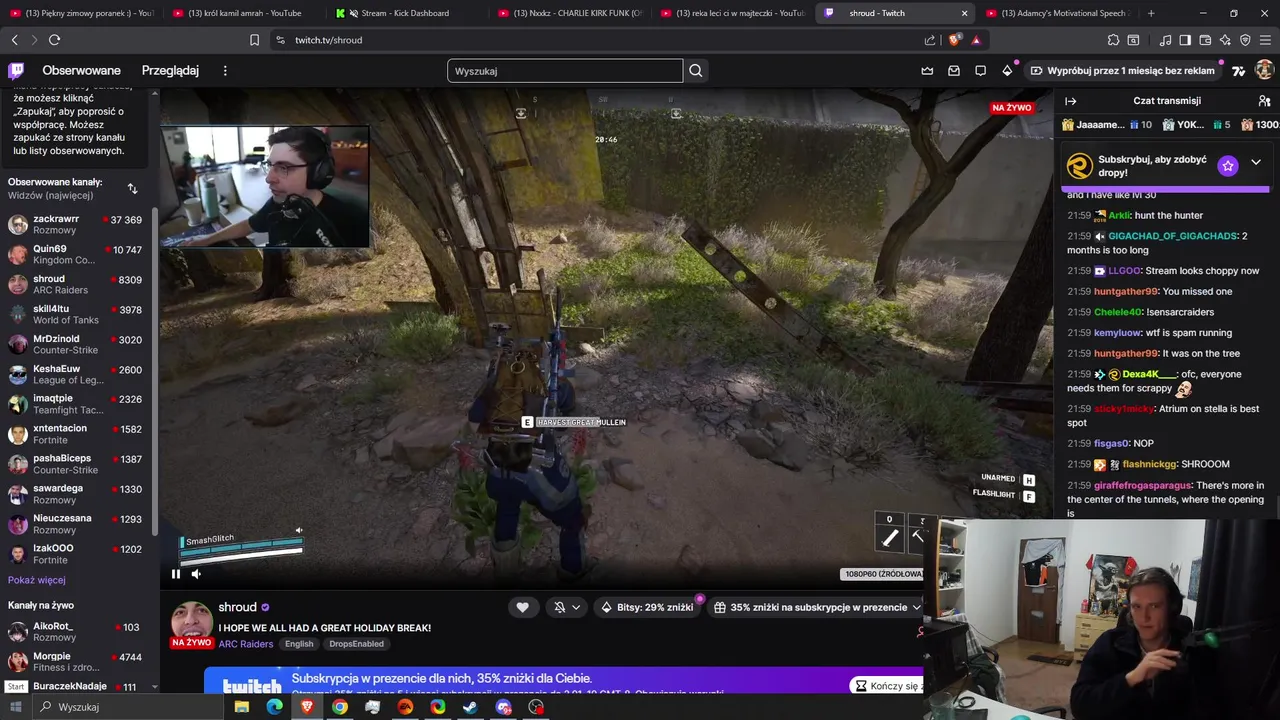Click the share page icon in address bar
Screen dimensions: 1280x720
930,40
